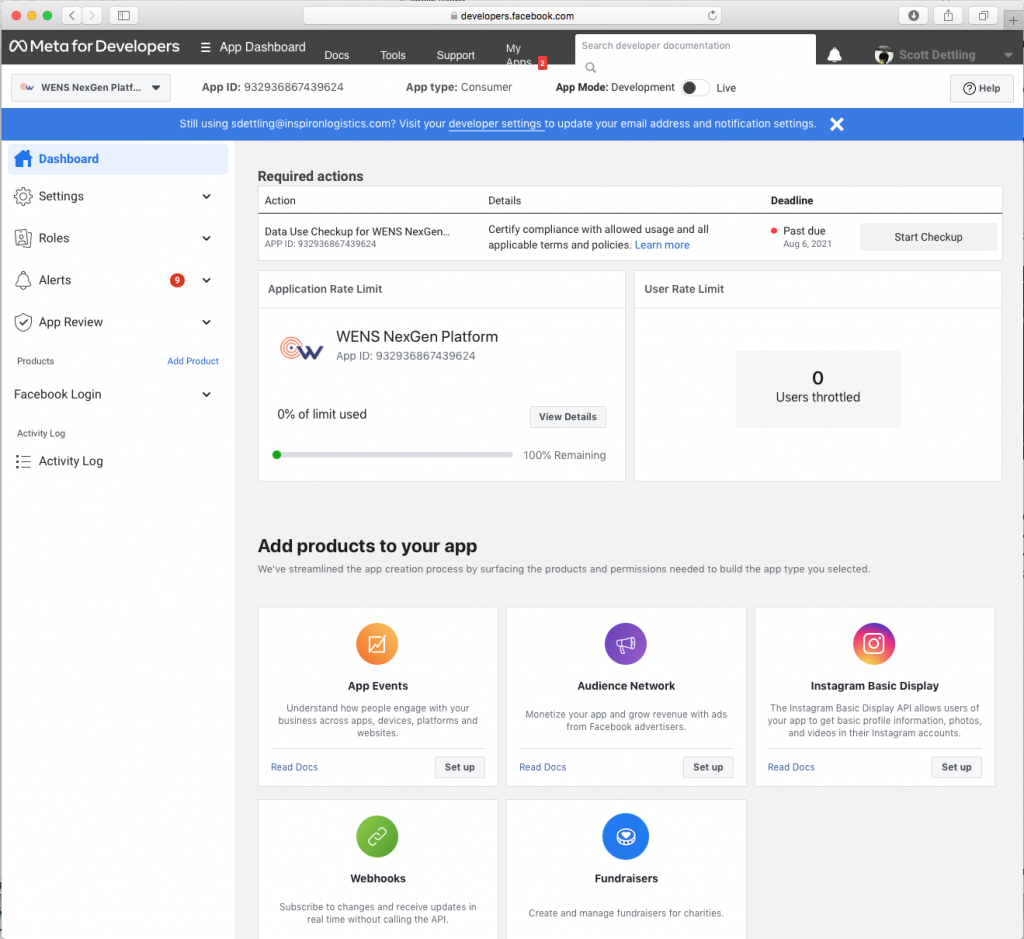Click the Add Product link
1024x939 pixels.
[x=193, y=361]
